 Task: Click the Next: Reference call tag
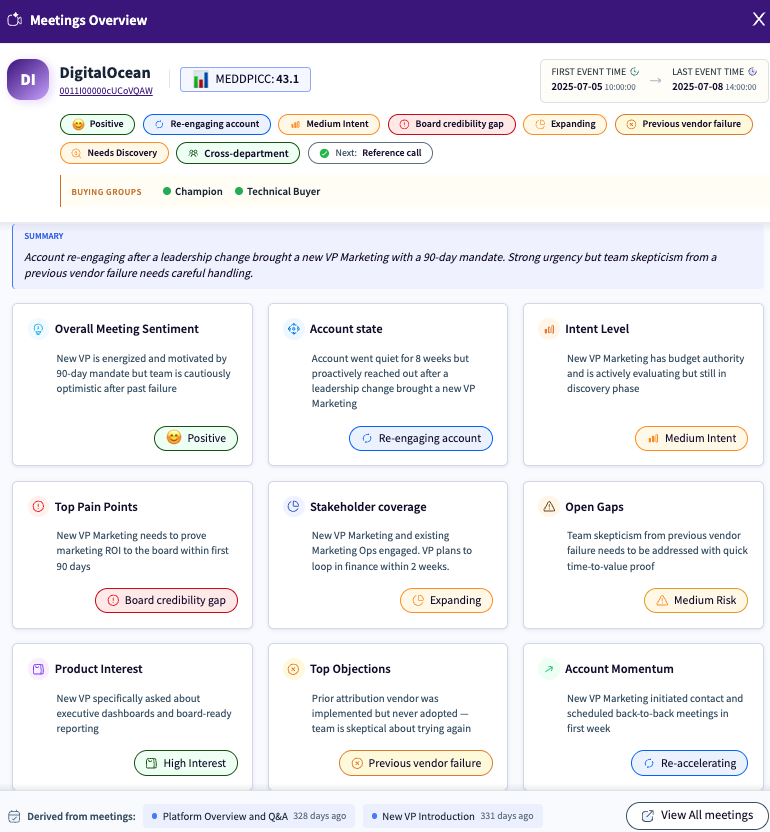(370, 153)
